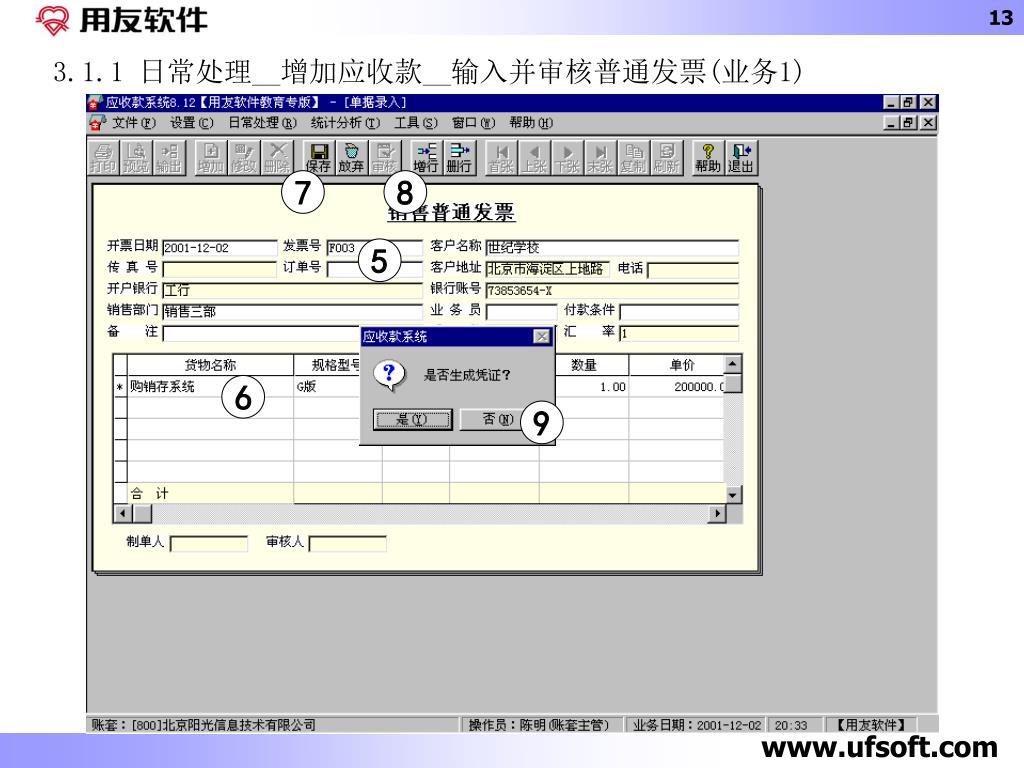Click the 输出 (Output) toolbar icon
The image size is (1024, 768).
(x=169, y=158)
